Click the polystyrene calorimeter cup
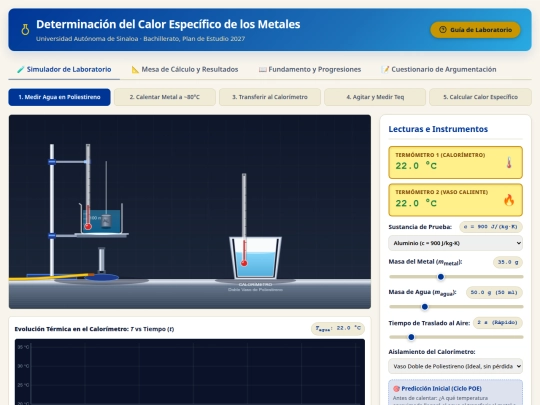 coord(255,258)
